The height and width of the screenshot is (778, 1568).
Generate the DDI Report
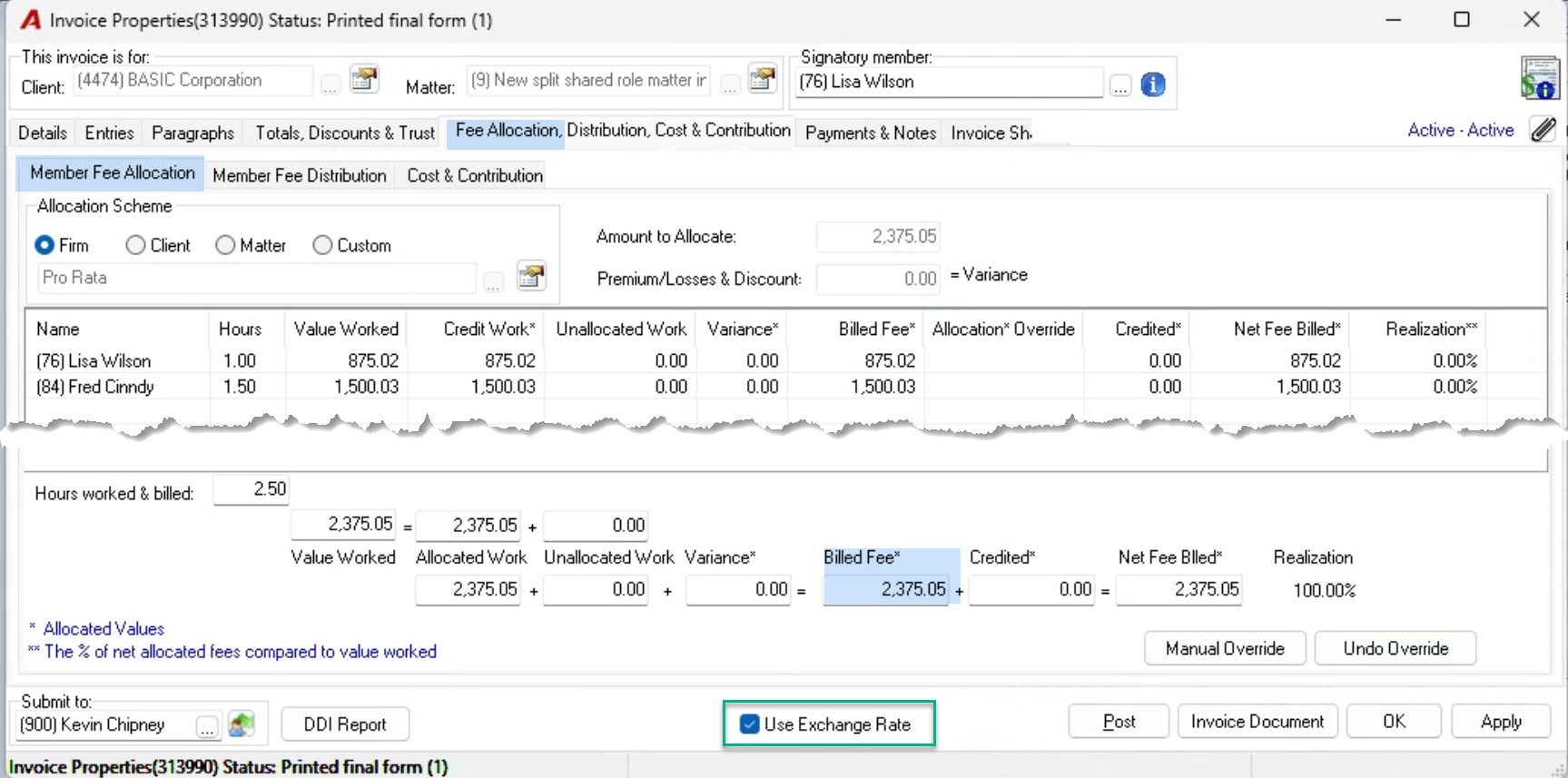tap(345, 724)
